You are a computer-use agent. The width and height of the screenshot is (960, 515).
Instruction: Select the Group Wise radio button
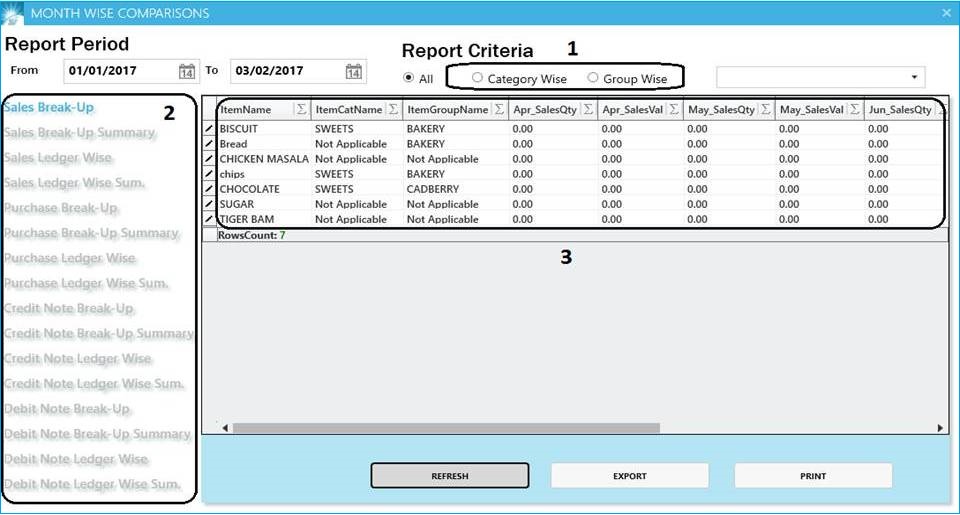pos(593,78)
